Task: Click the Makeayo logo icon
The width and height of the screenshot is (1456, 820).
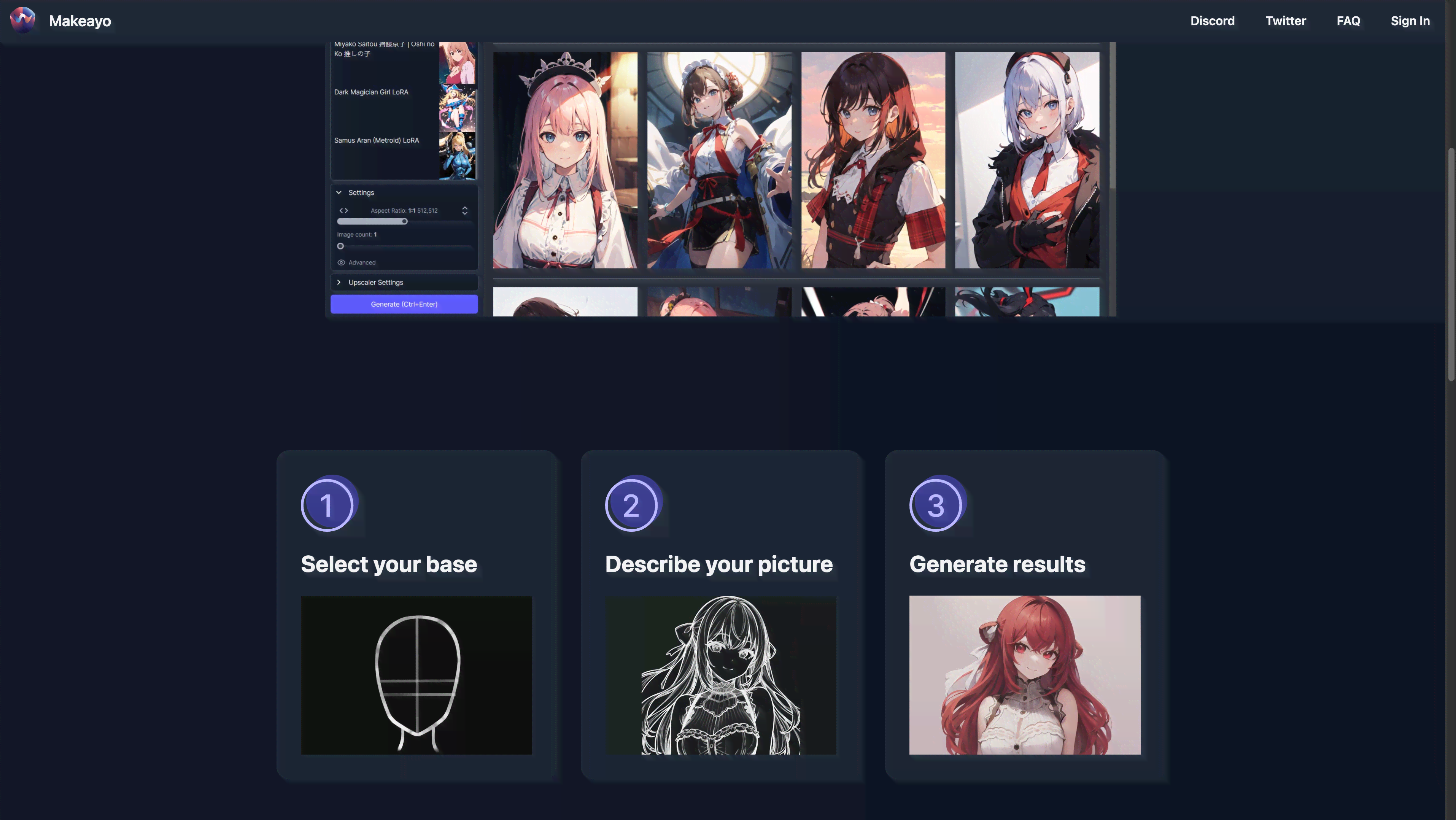Action: click(22, 20)
